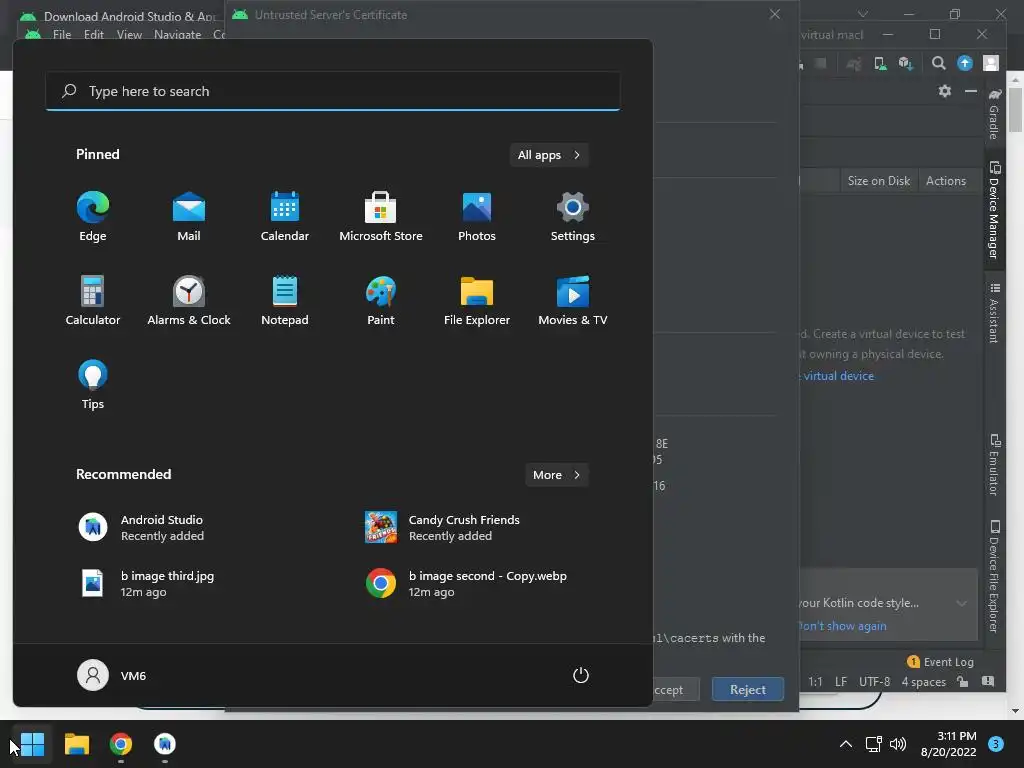
Task: Open Device Manager panel gear settings
Action: (x=944, y=91)
